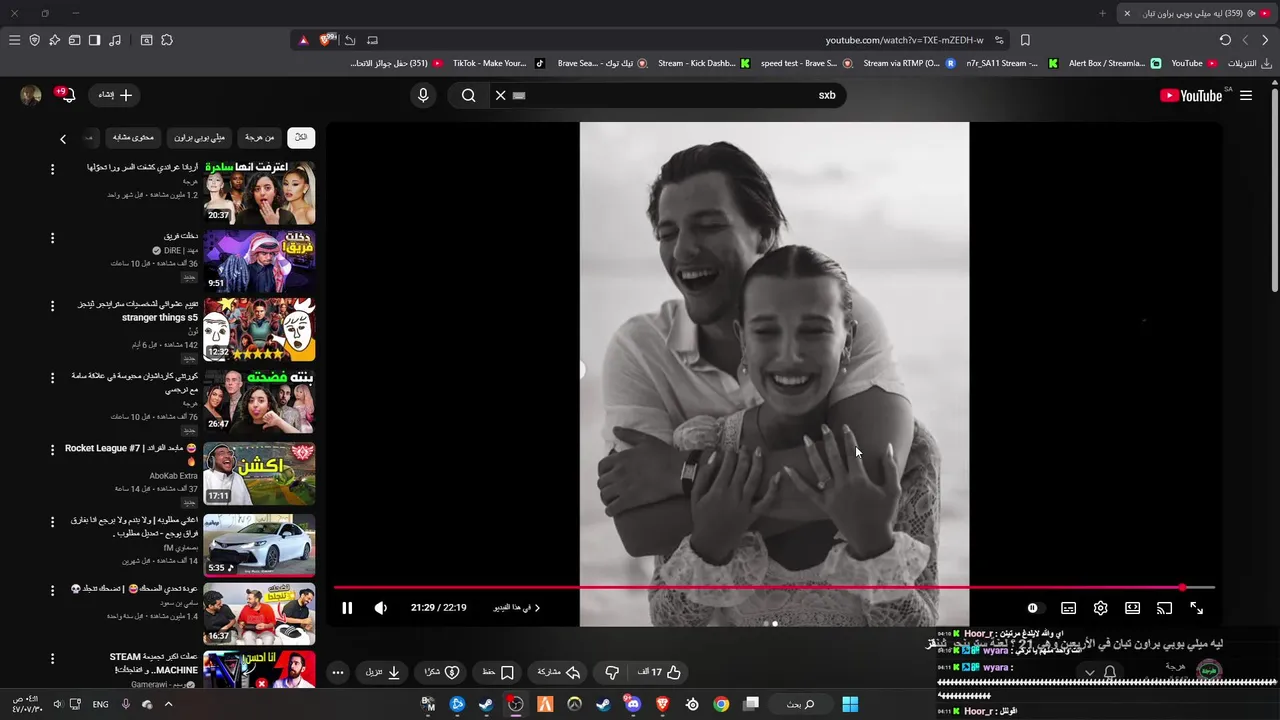The height and width of the screenshot is (720, 1280).
Task: Cast the video using the cast icon
Action: click(x=1164, y=608)
